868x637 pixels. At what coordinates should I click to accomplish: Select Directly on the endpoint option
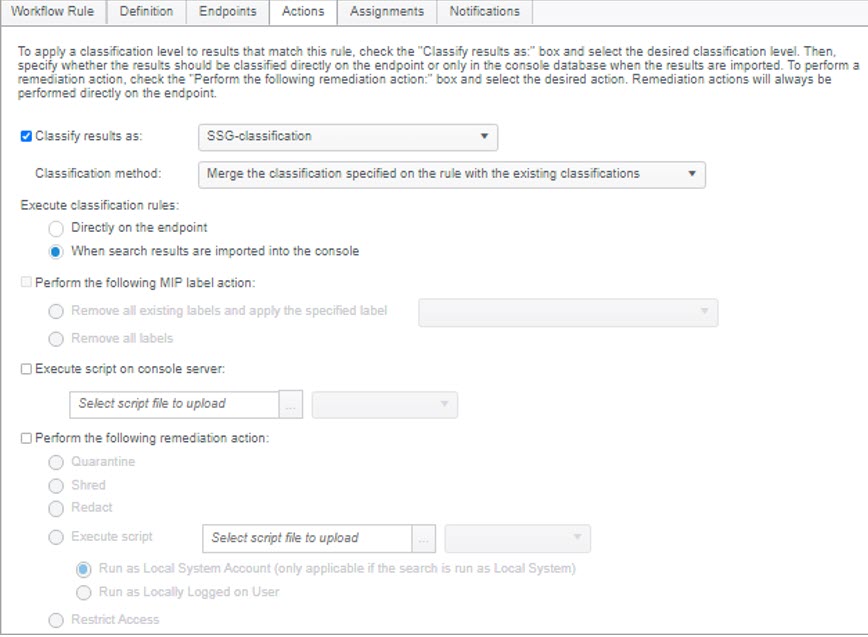56,228
